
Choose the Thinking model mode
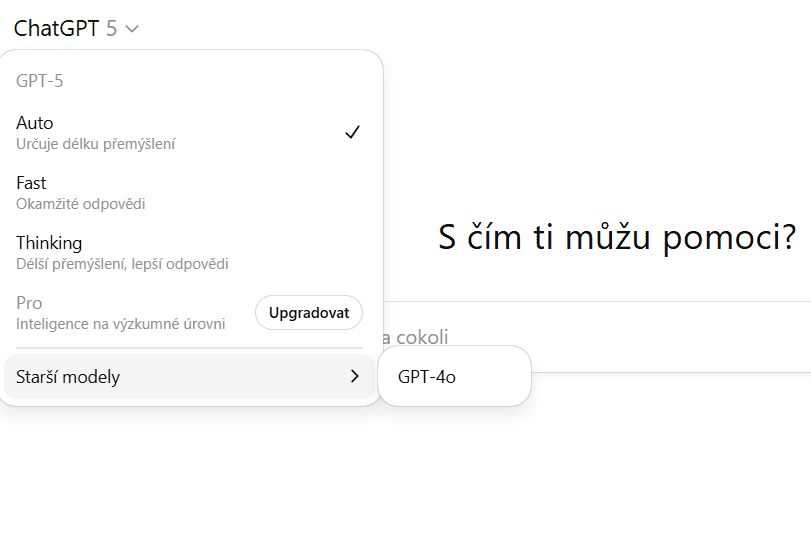pyautogui.click(x=49, y=243)
